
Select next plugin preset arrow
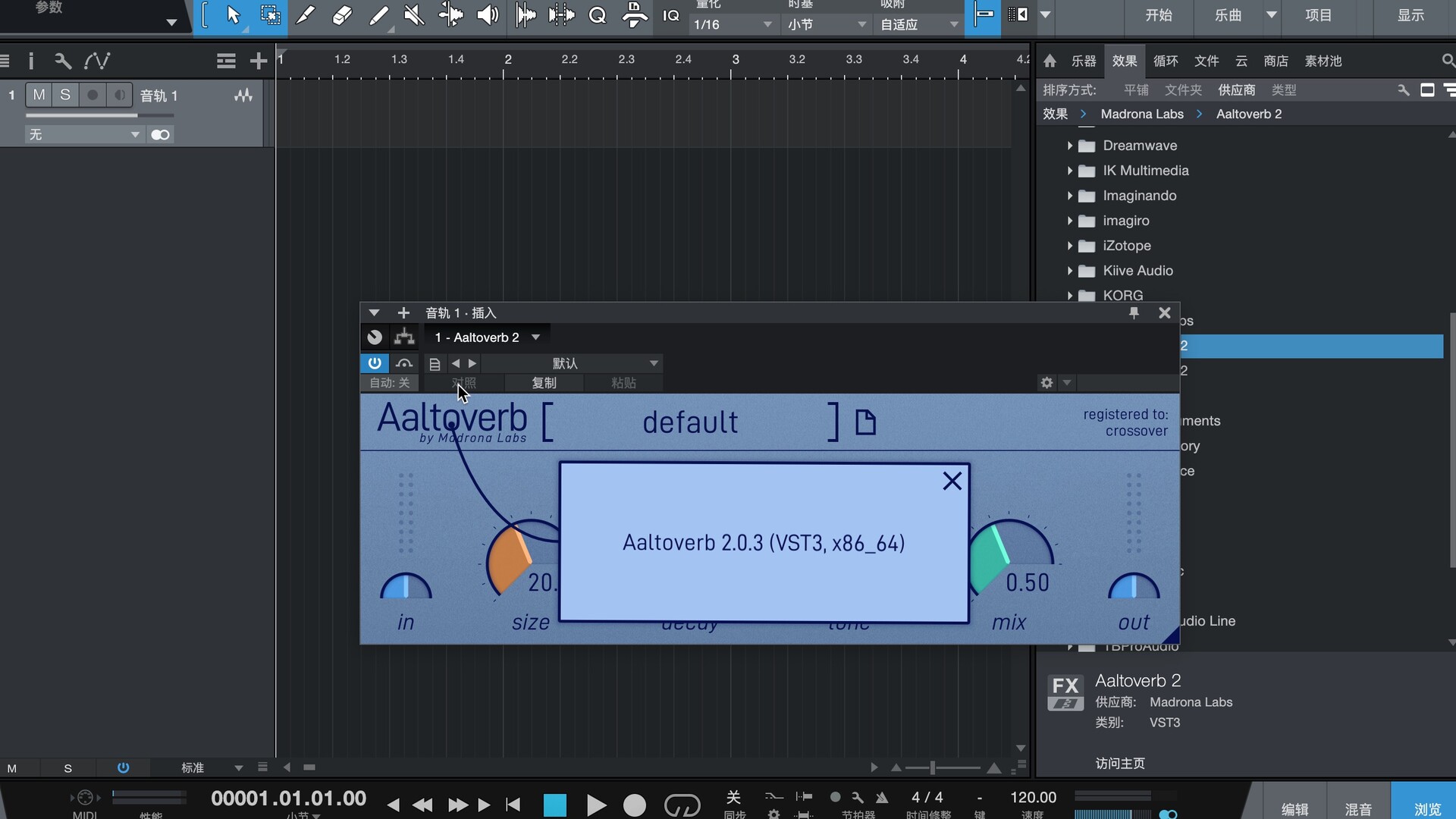[472, 363]
